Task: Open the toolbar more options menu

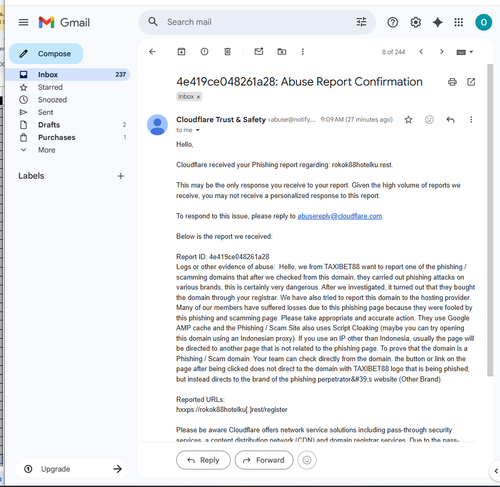Action: coord(303,52)
